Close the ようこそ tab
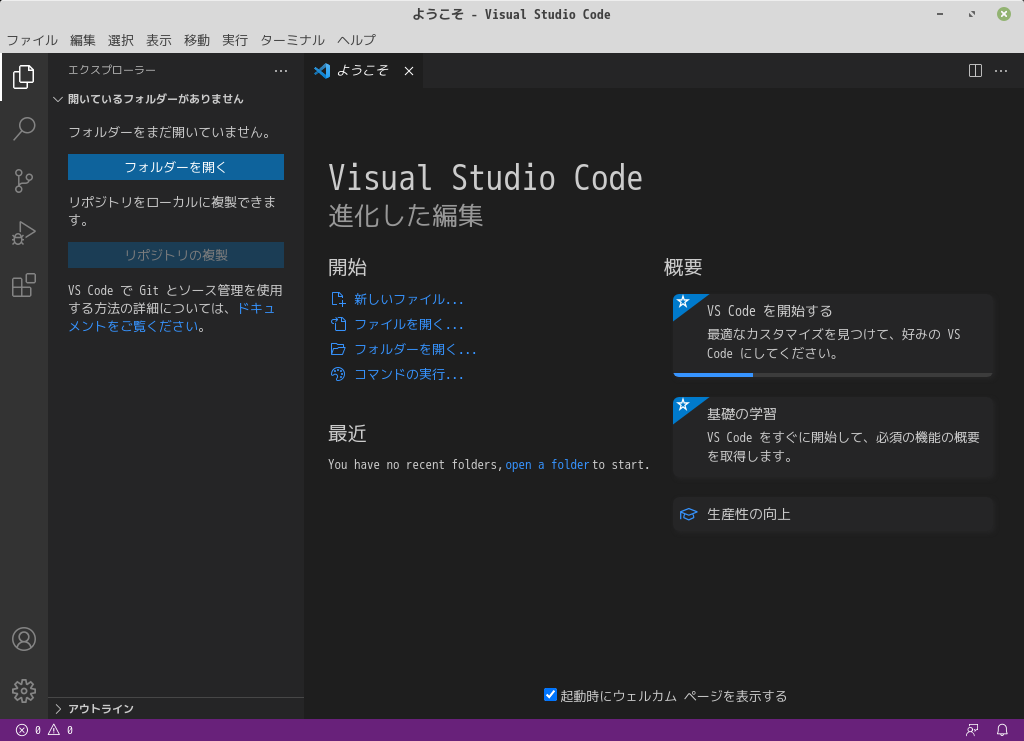Image resolution: width=1024 pixels, height=741 pixels. point(409,71)
